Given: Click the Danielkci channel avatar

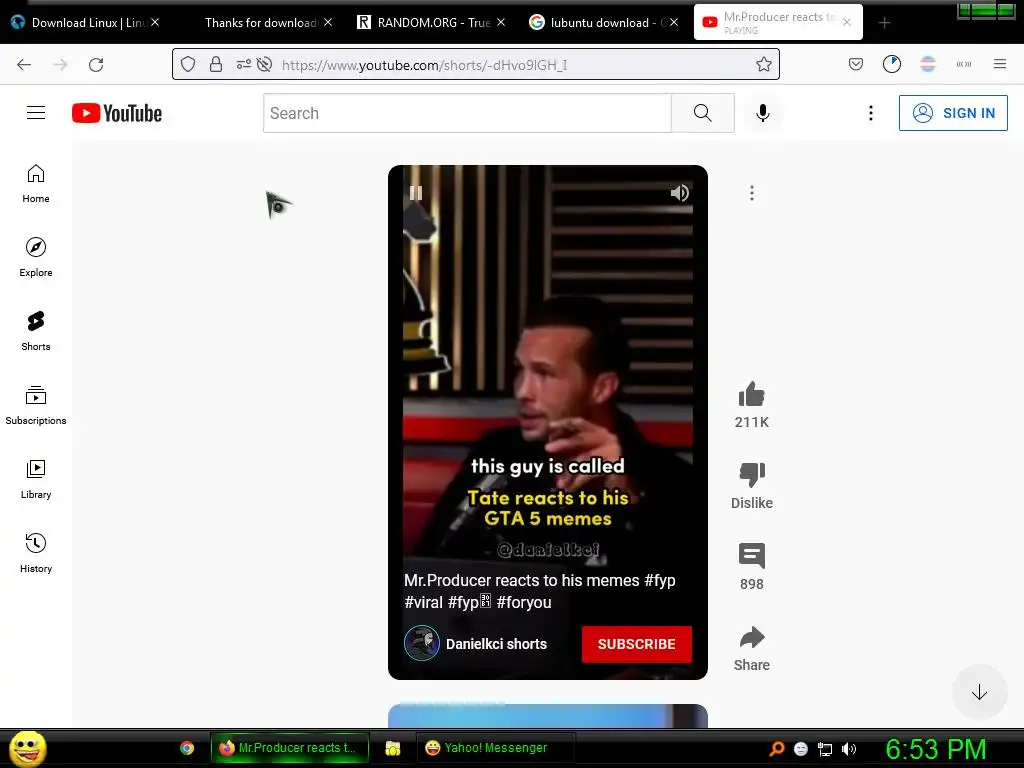Looking at the screenshot, I should coord(422,643).
